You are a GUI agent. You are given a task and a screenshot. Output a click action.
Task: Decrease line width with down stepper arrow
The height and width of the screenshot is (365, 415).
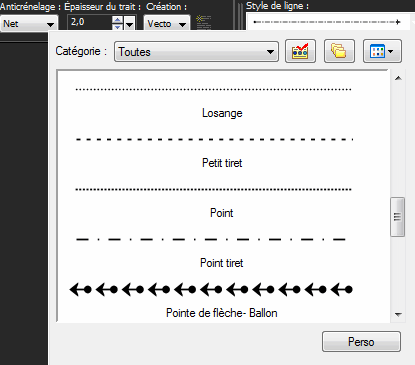coord(117,27)
